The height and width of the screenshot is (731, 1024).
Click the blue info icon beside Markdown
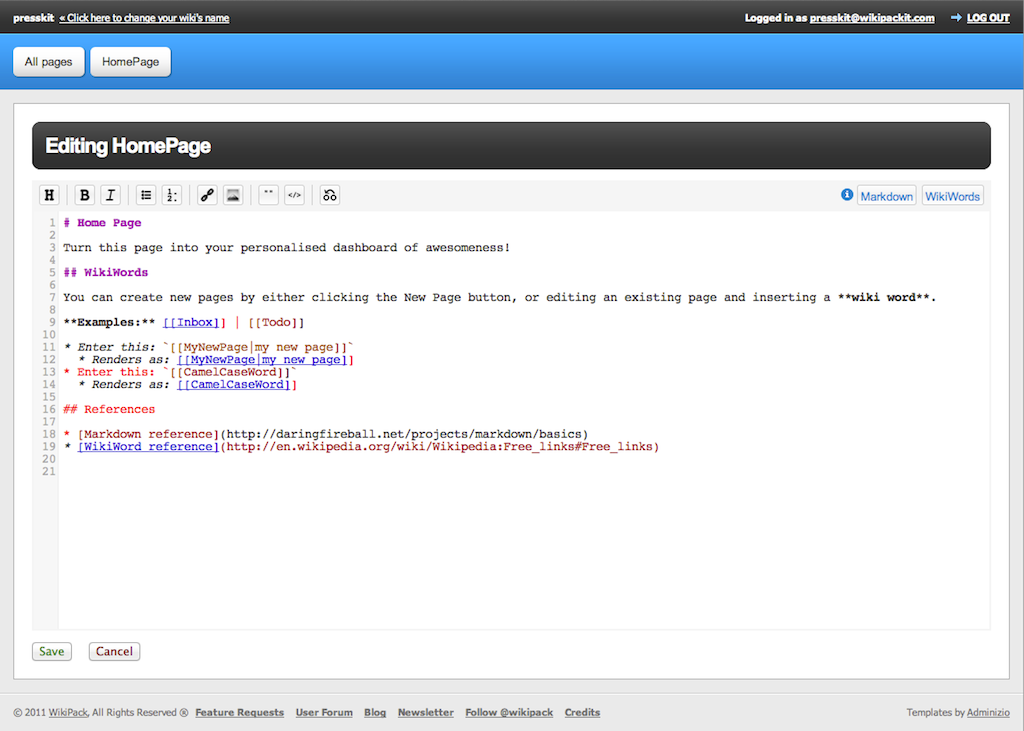point(847,195)
